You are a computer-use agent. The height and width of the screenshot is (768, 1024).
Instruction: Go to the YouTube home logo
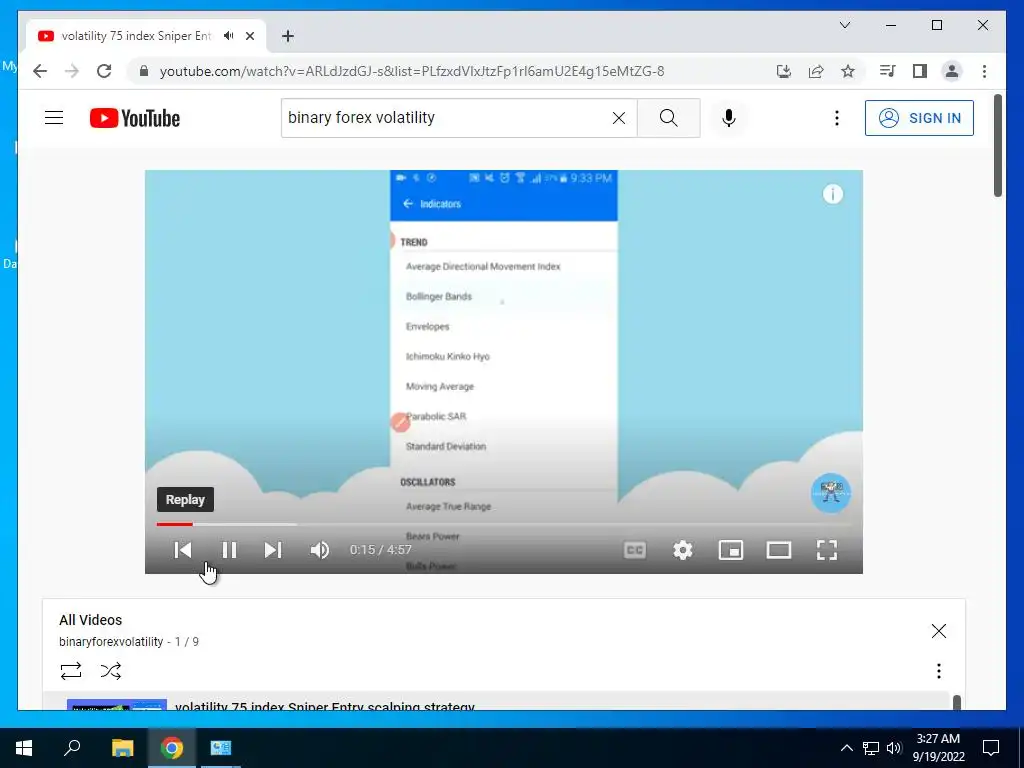pyautogui.click(x=135, y=118)
